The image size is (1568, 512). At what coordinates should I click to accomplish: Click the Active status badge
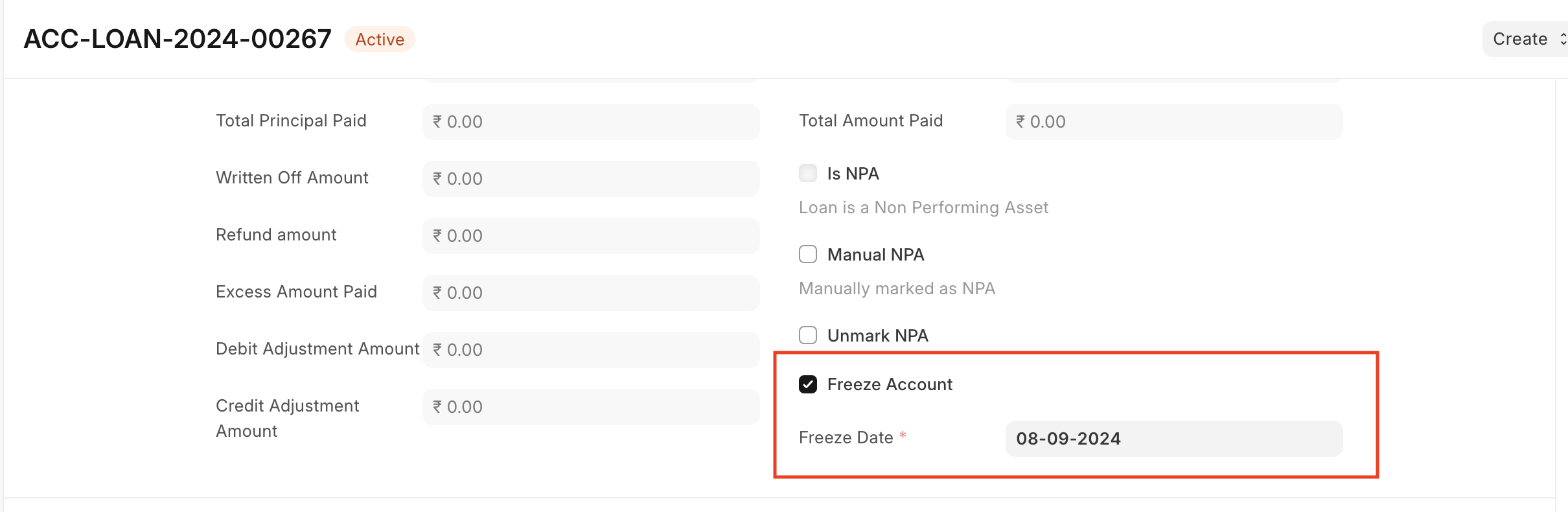point(379,39)
